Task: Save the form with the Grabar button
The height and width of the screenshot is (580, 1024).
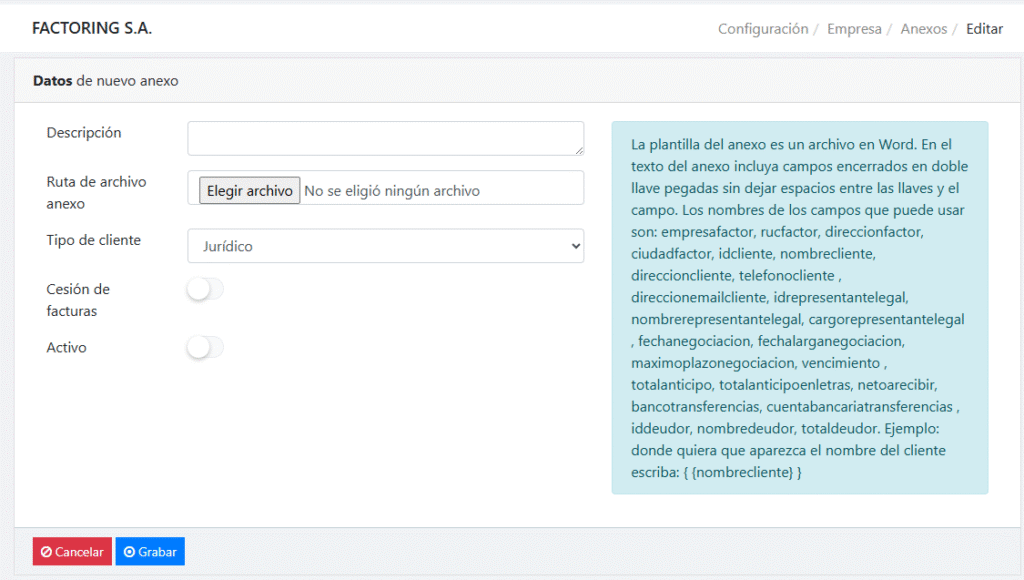Action: click(150, 552)
